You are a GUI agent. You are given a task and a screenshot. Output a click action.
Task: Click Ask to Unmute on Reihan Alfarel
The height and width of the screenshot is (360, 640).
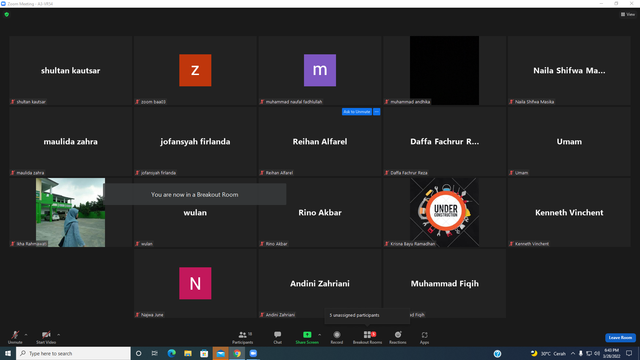click(x=357, y=112)
